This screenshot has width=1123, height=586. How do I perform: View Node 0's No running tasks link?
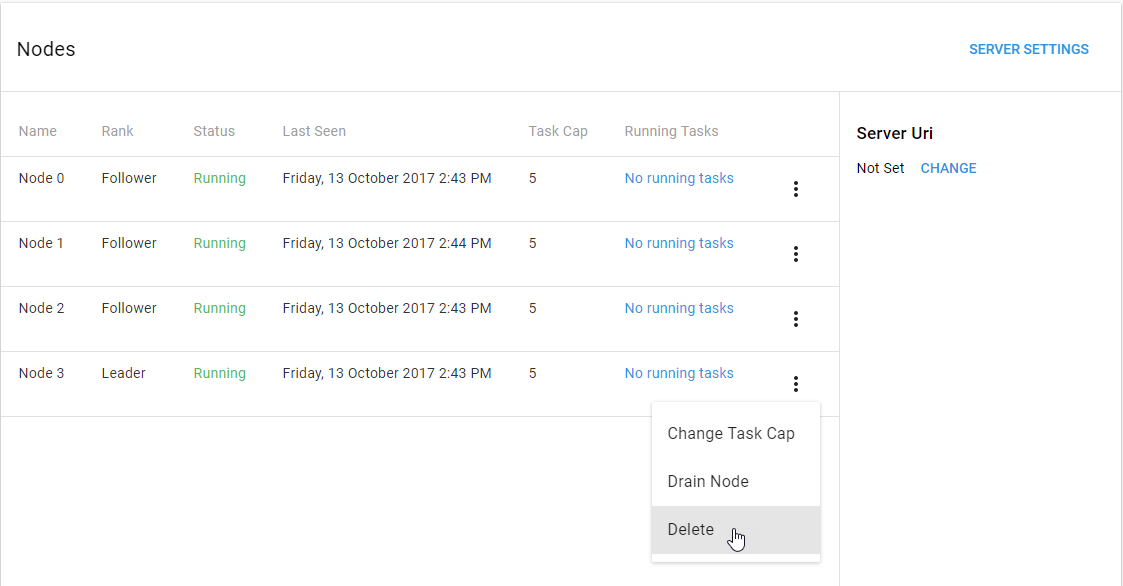click(679, 178)
